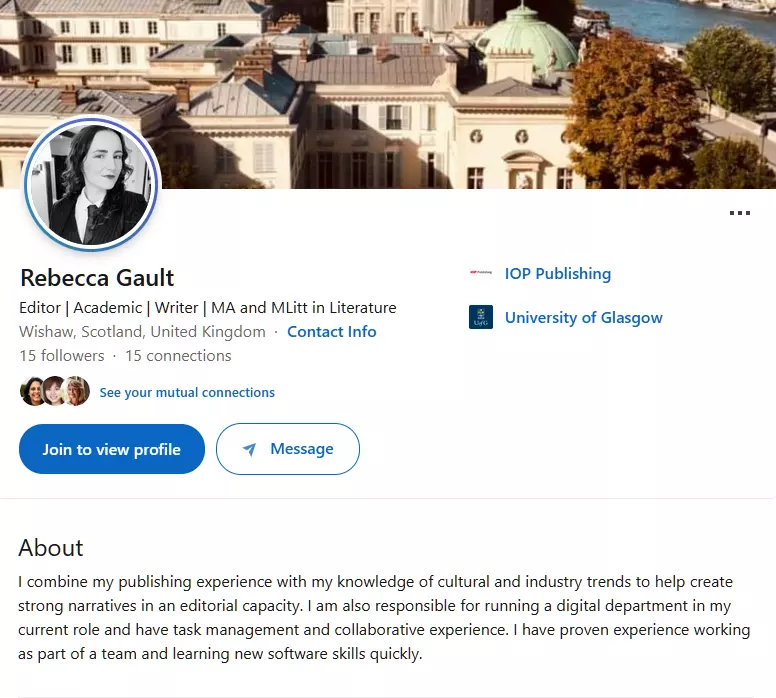The width and height of the screenshot is (776, 698).
Task: Follow the IOP Publishing link
Action: click(558, 273)
